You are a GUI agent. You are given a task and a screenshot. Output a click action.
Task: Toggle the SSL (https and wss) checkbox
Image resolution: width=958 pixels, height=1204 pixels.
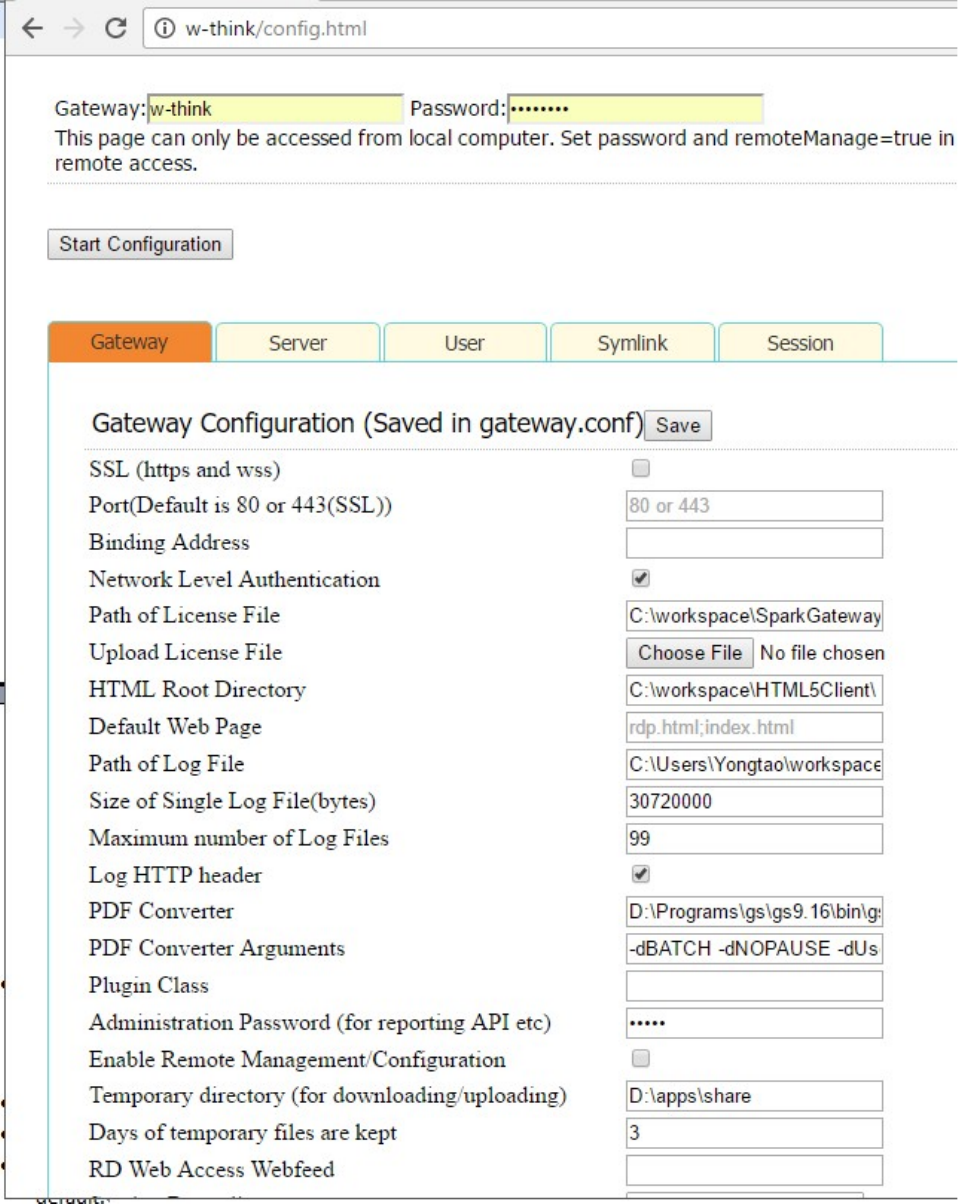pyautogui.click(x=641, y=467)
